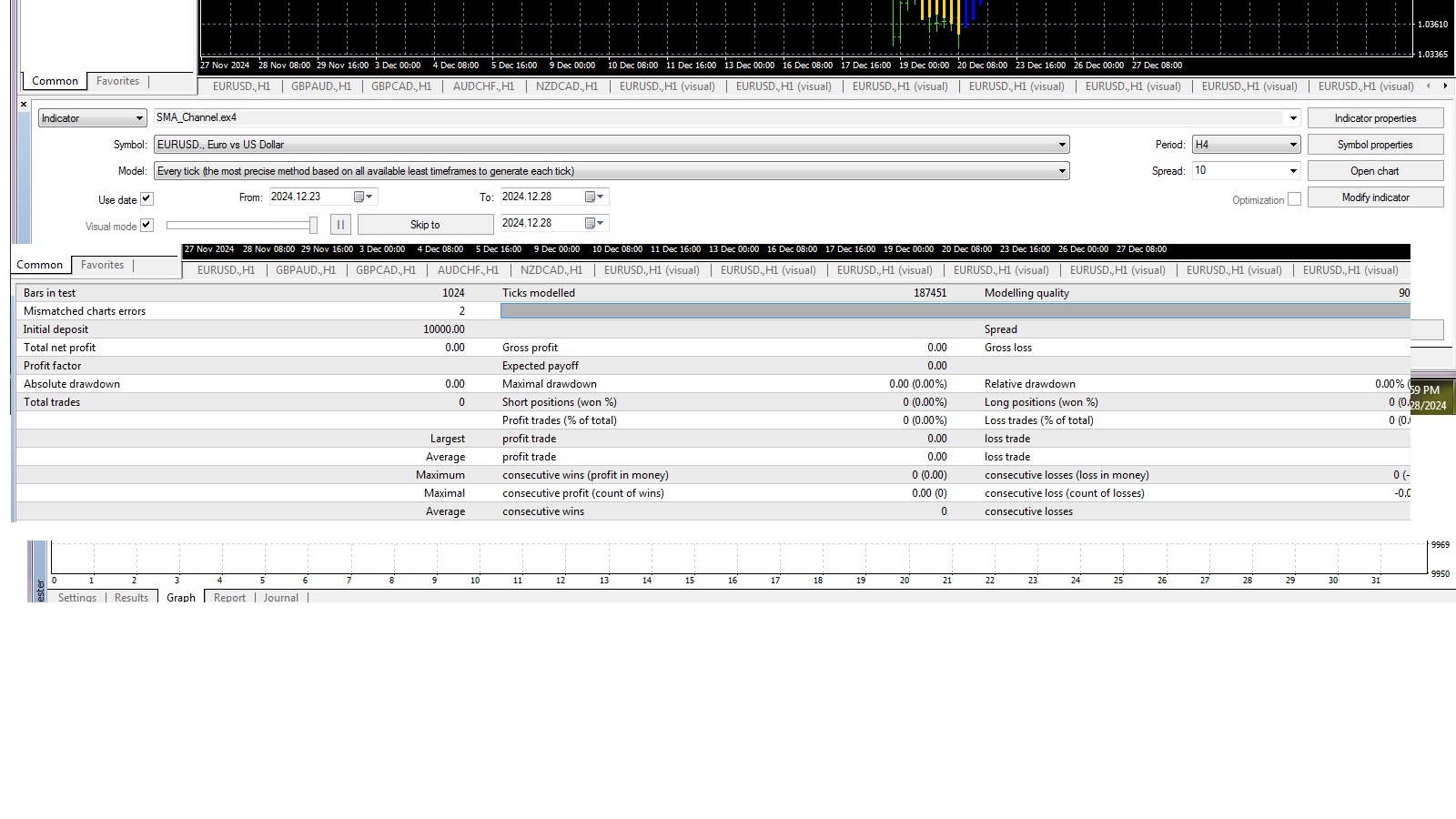Viewport: 1456px width, 819px height.
Task: Click the Total net profit label
Action: [x=59, y=348]
